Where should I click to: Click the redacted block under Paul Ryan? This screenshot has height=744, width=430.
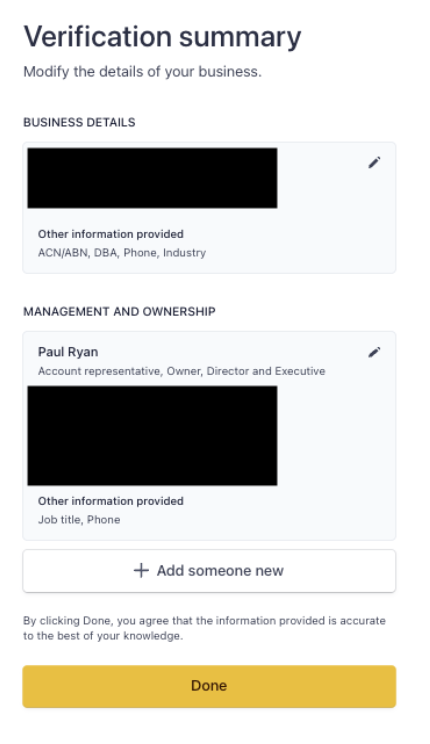pyautogui.click(x=152, y=436)
